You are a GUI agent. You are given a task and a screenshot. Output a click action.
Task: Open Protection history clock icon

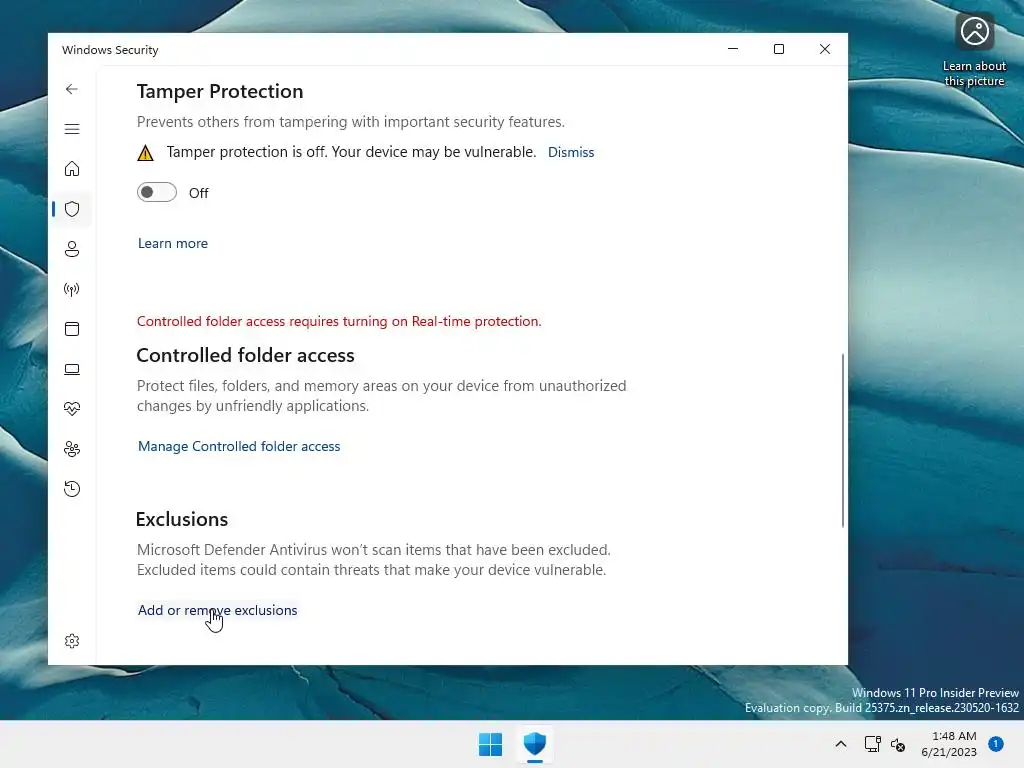pos(72,488)
